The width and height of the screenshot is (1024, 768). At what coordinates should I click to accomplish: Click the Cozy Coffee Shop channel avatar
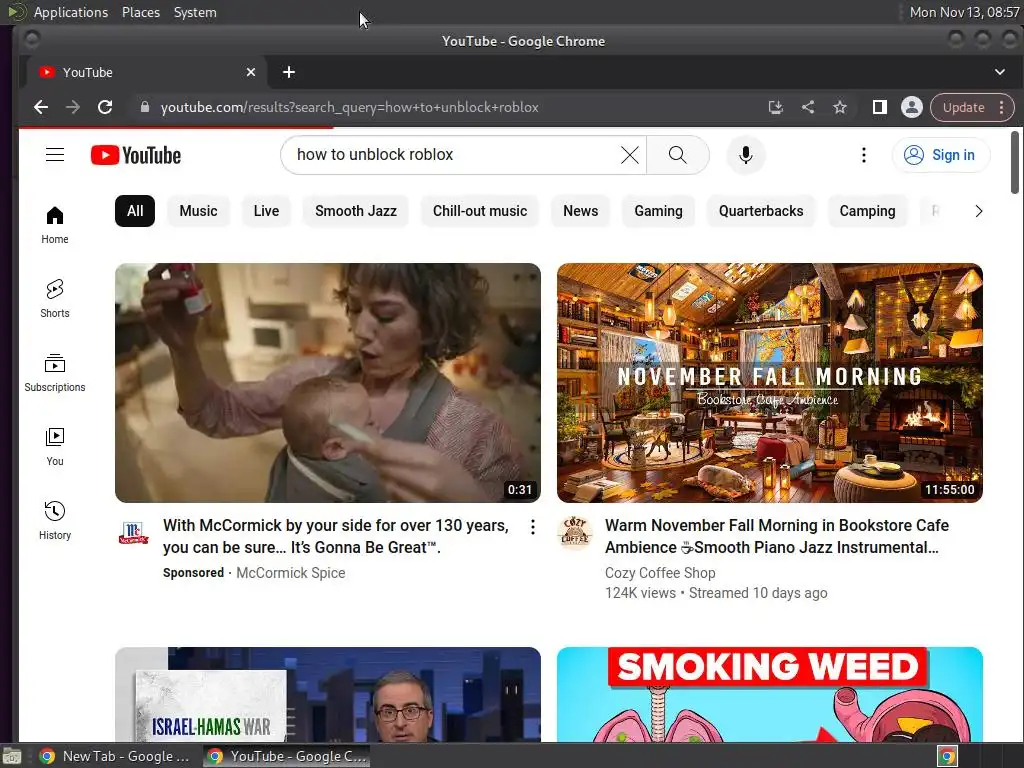click(x=575, y=533)
